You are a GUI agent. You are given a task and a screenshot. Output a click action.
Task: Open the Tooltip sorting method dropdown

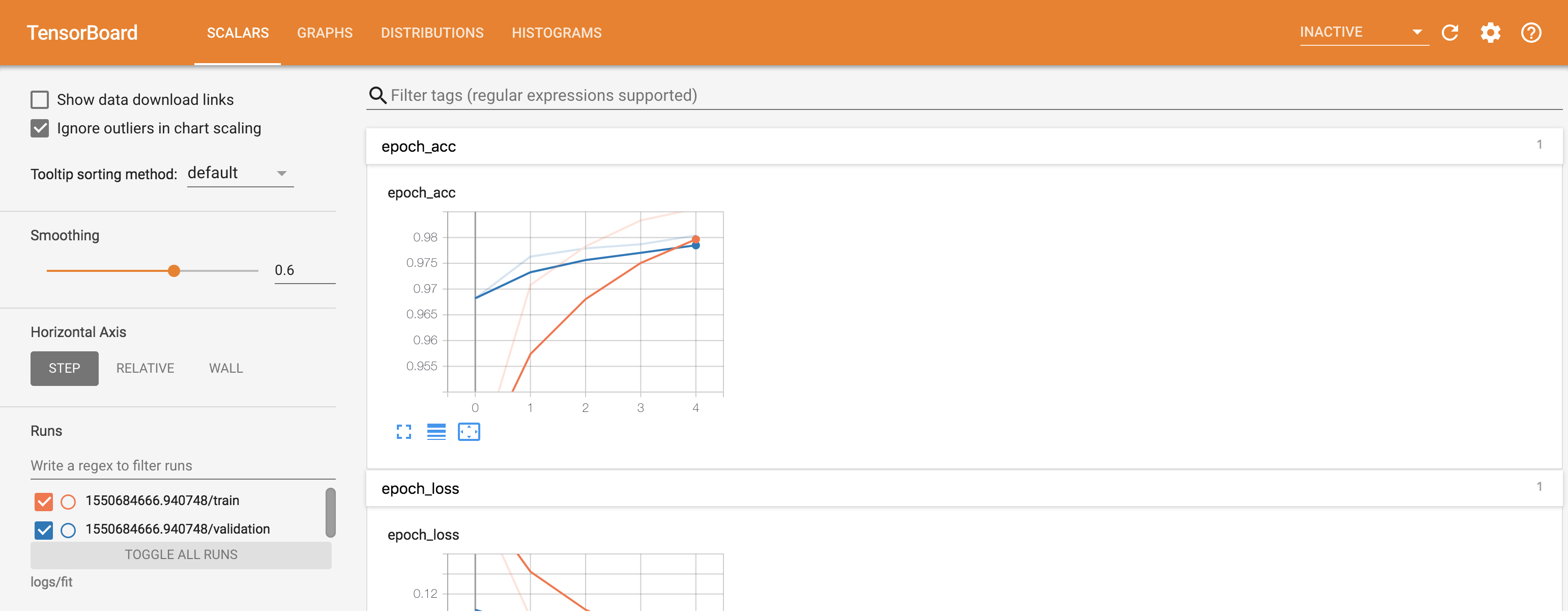pyautogui.click(x=240, y=174)
